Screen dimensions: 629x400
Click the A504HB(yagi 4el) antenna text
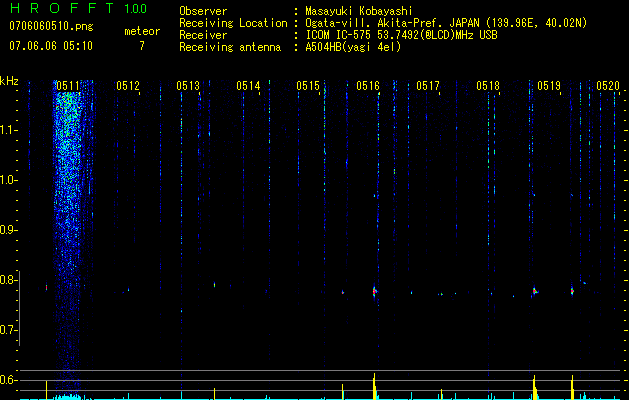pos(353,47)
